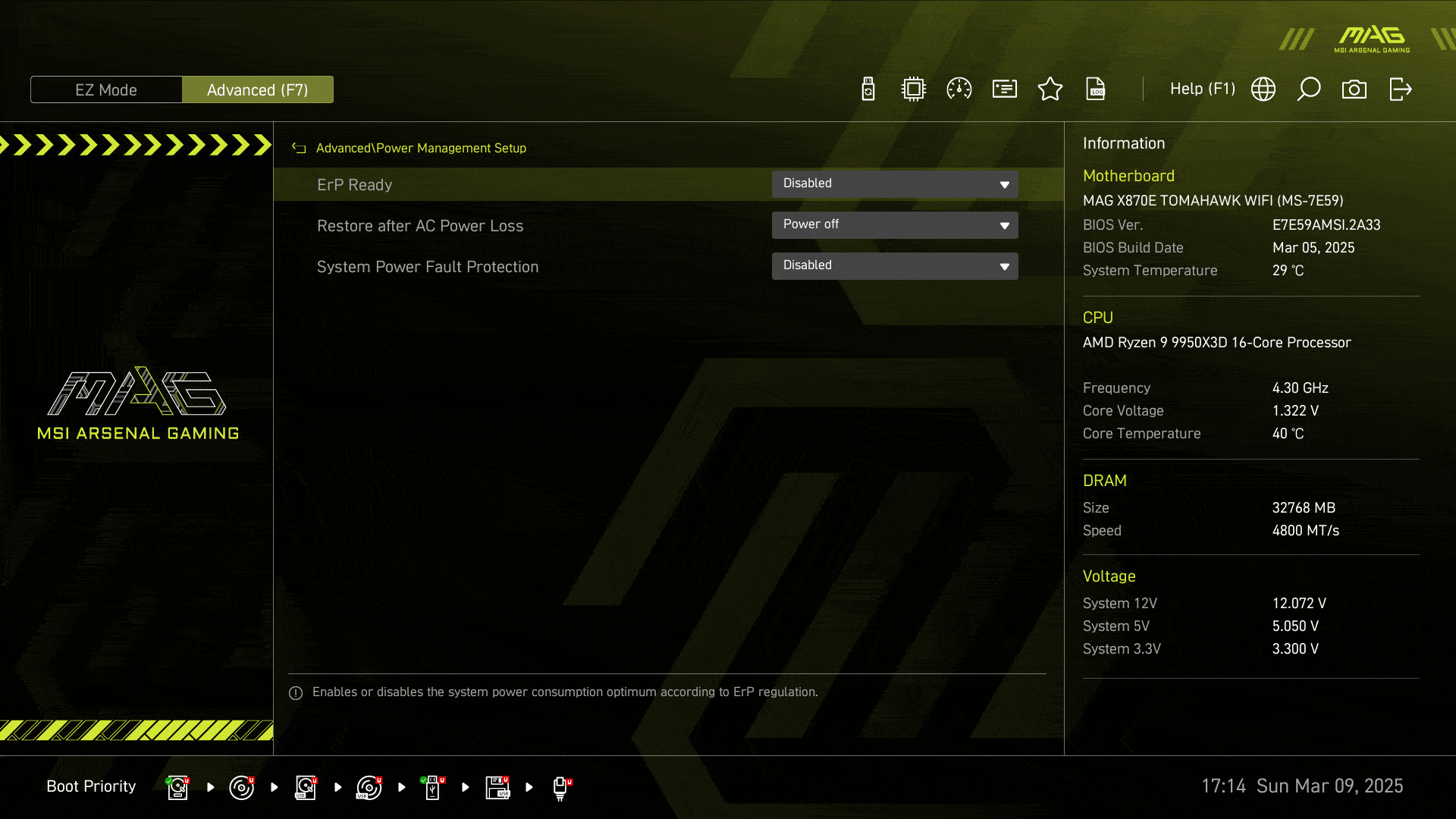The image size is (1456, 819).
Task: Click the globe language icon
Action: [x=1263, y=89]
